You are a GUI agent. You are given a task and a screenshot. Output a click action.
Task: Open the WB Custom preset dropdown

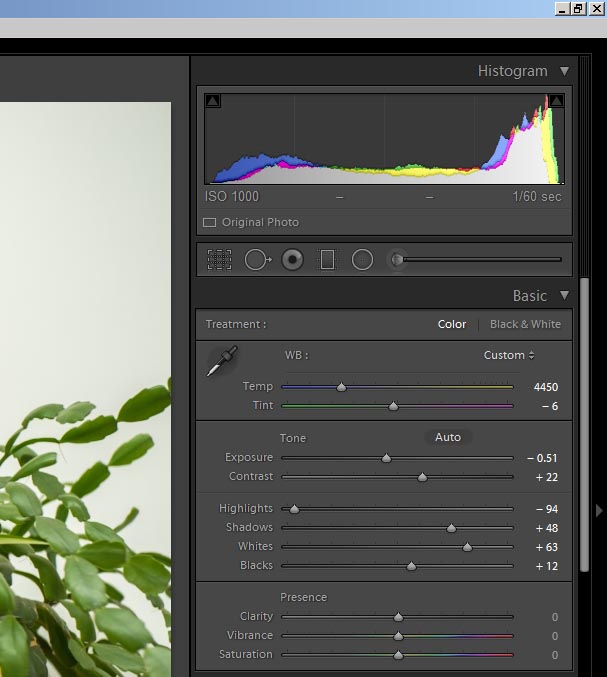509,355
